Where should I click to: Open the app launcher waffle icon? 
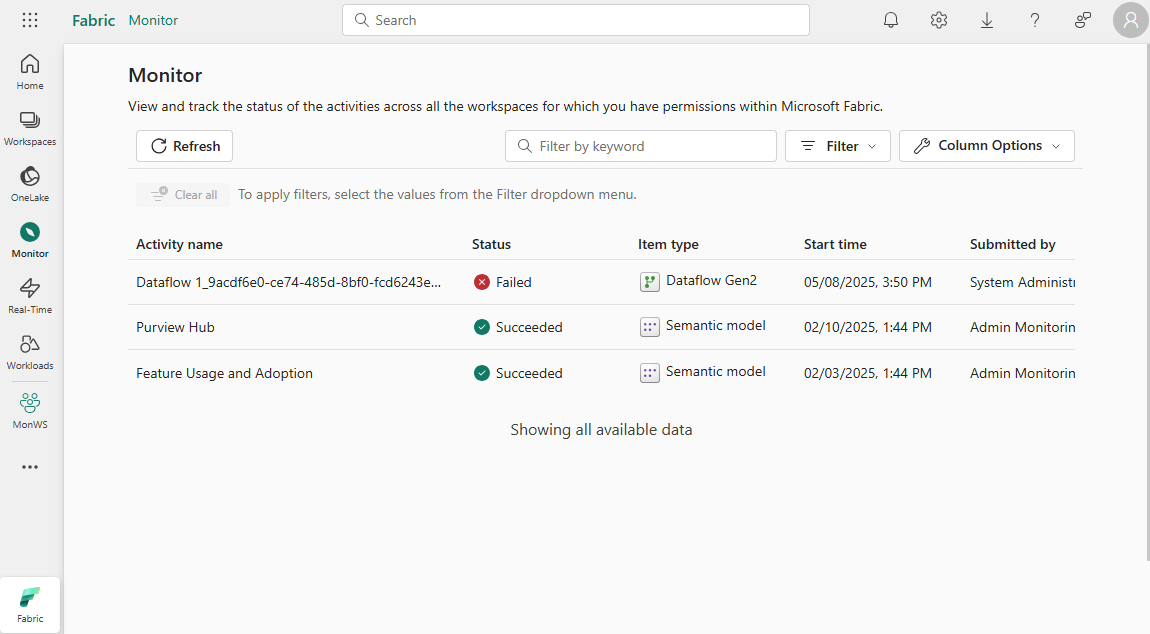coord(29,19)
